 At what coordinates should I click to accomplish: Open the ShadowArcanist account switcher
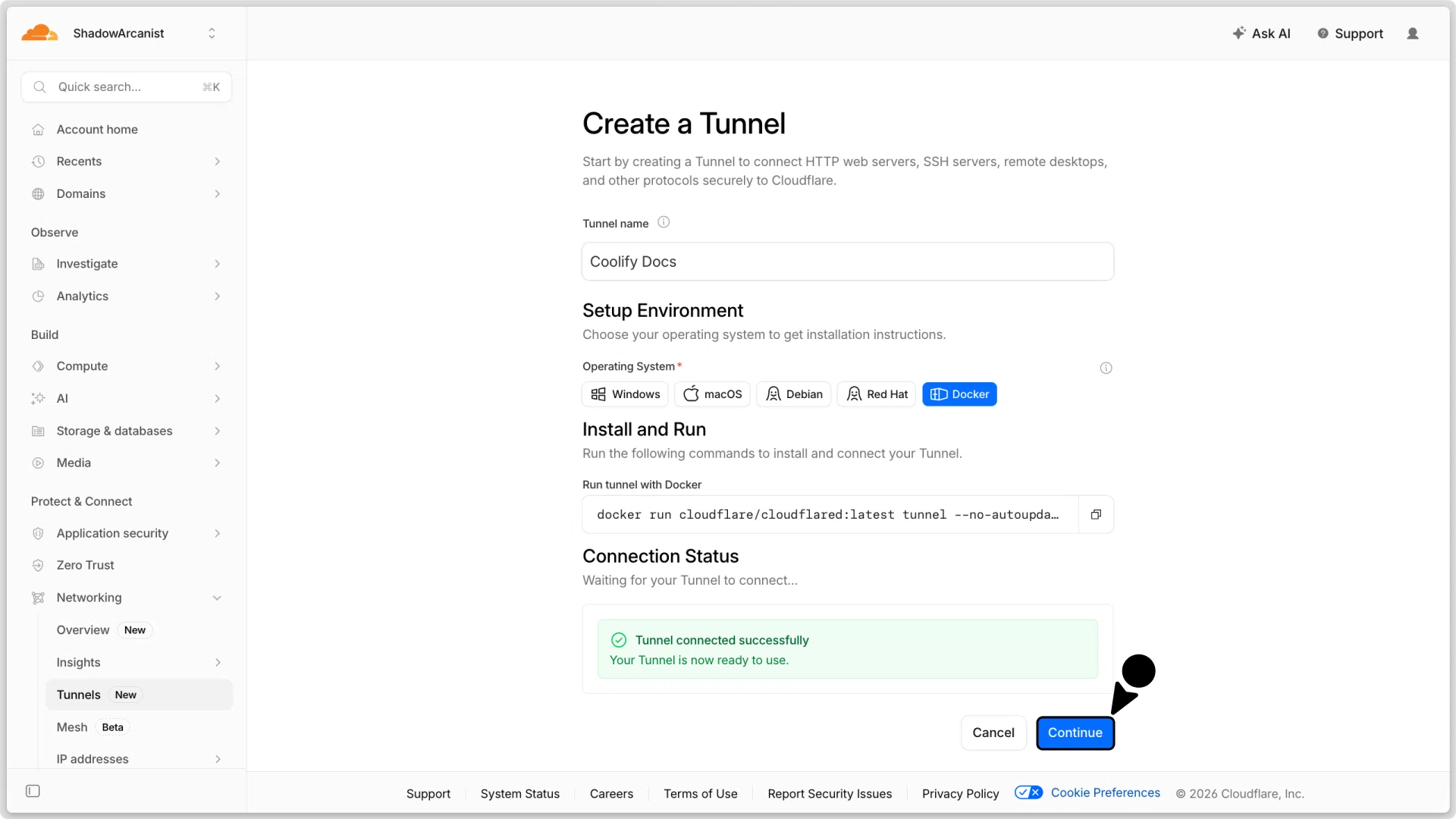[x=144, y=33]
